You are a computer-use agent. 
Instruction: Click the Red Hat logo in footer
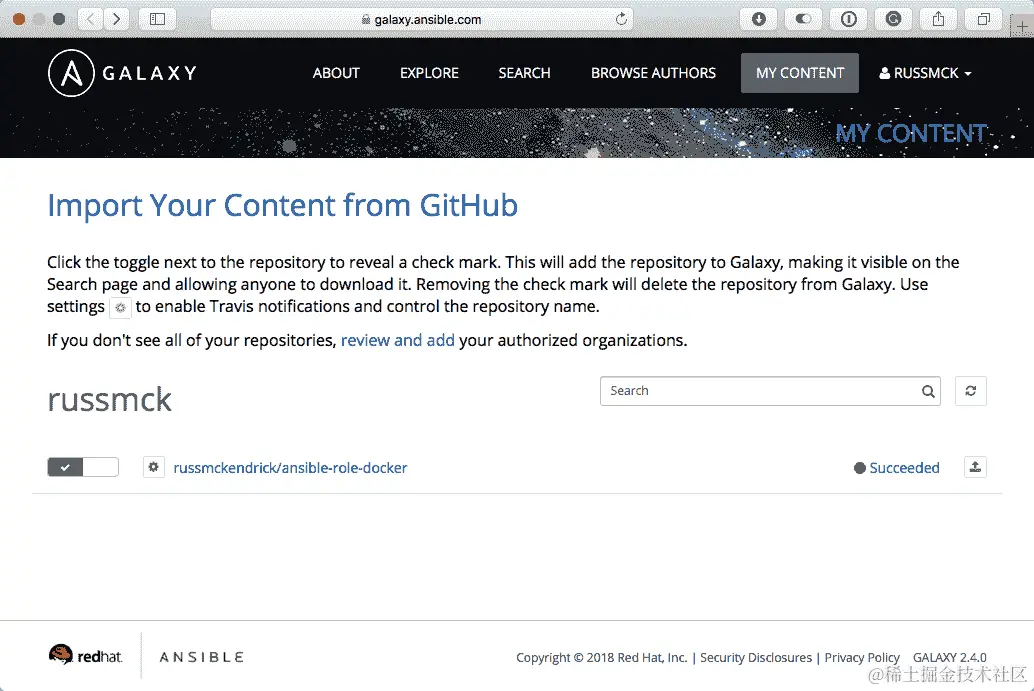[86, 655]
